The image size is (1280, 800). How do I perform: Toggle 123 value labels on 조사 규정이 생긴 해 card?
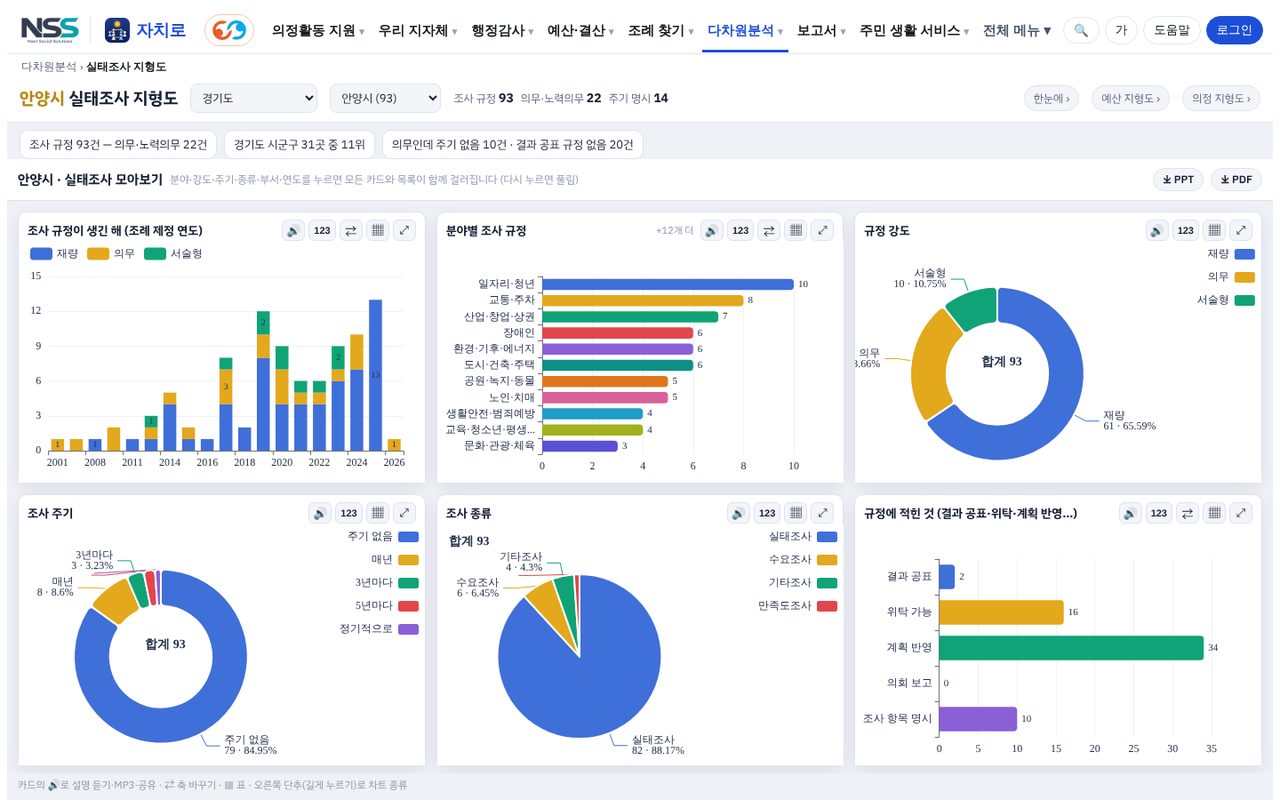click(x=322, y=231)
